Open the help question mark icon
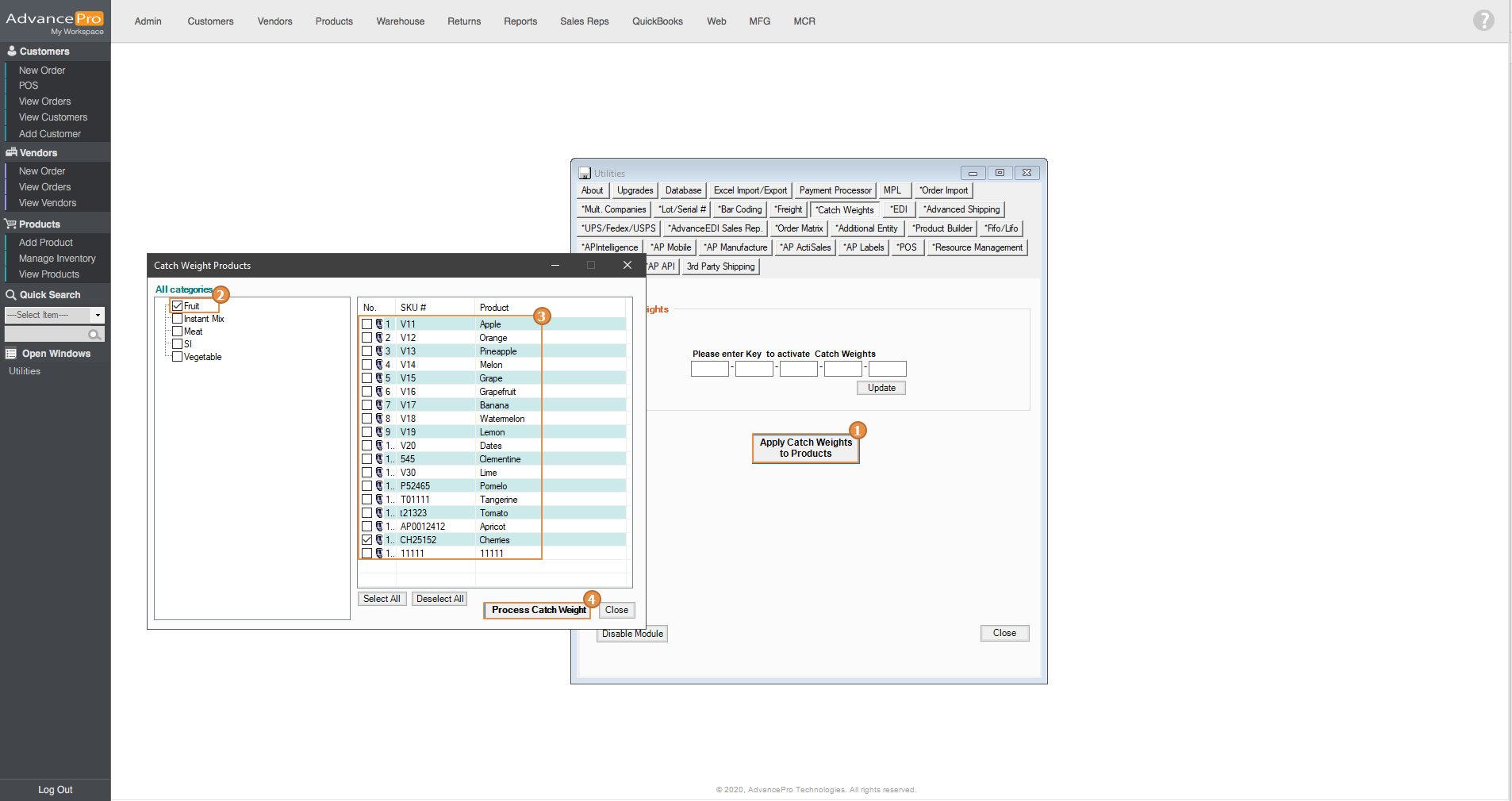The image size is (1512, 801). click(x=1483, y=21)
